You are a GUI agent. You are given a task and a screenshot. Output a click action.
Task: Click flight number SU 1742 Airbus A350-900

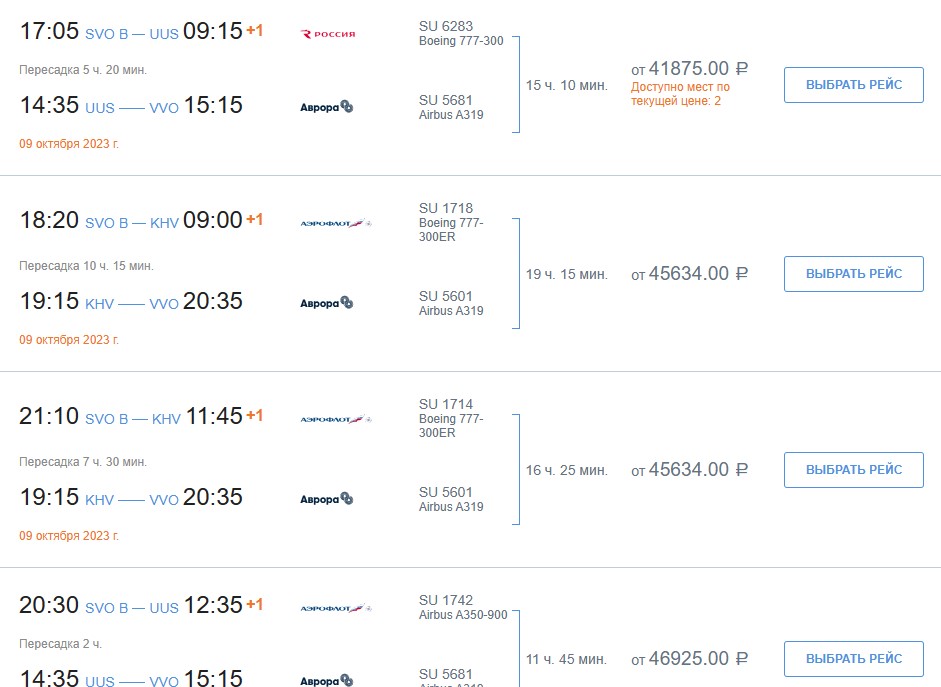463,607
